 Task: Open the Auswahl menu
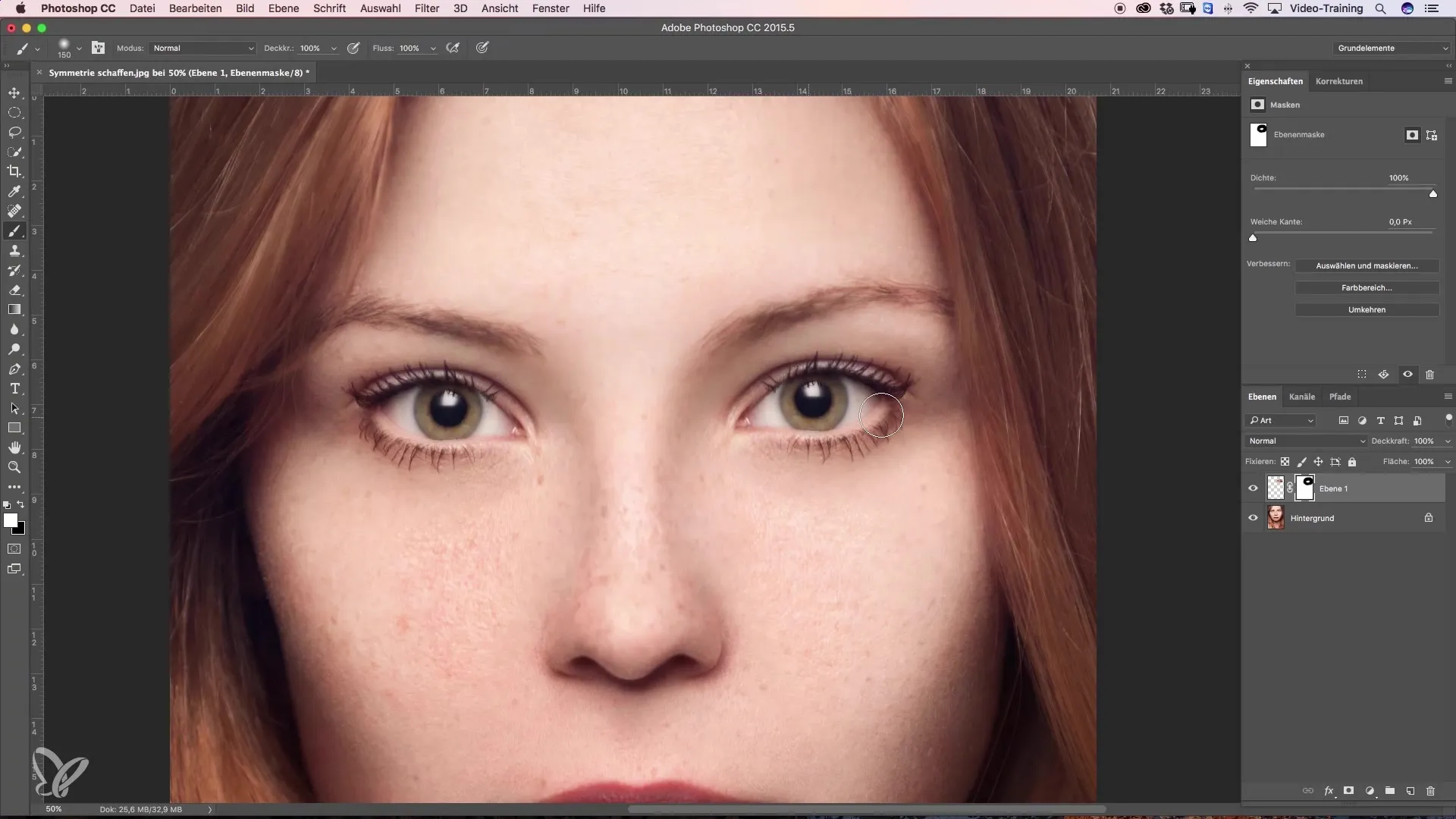[x=380, y=8]
